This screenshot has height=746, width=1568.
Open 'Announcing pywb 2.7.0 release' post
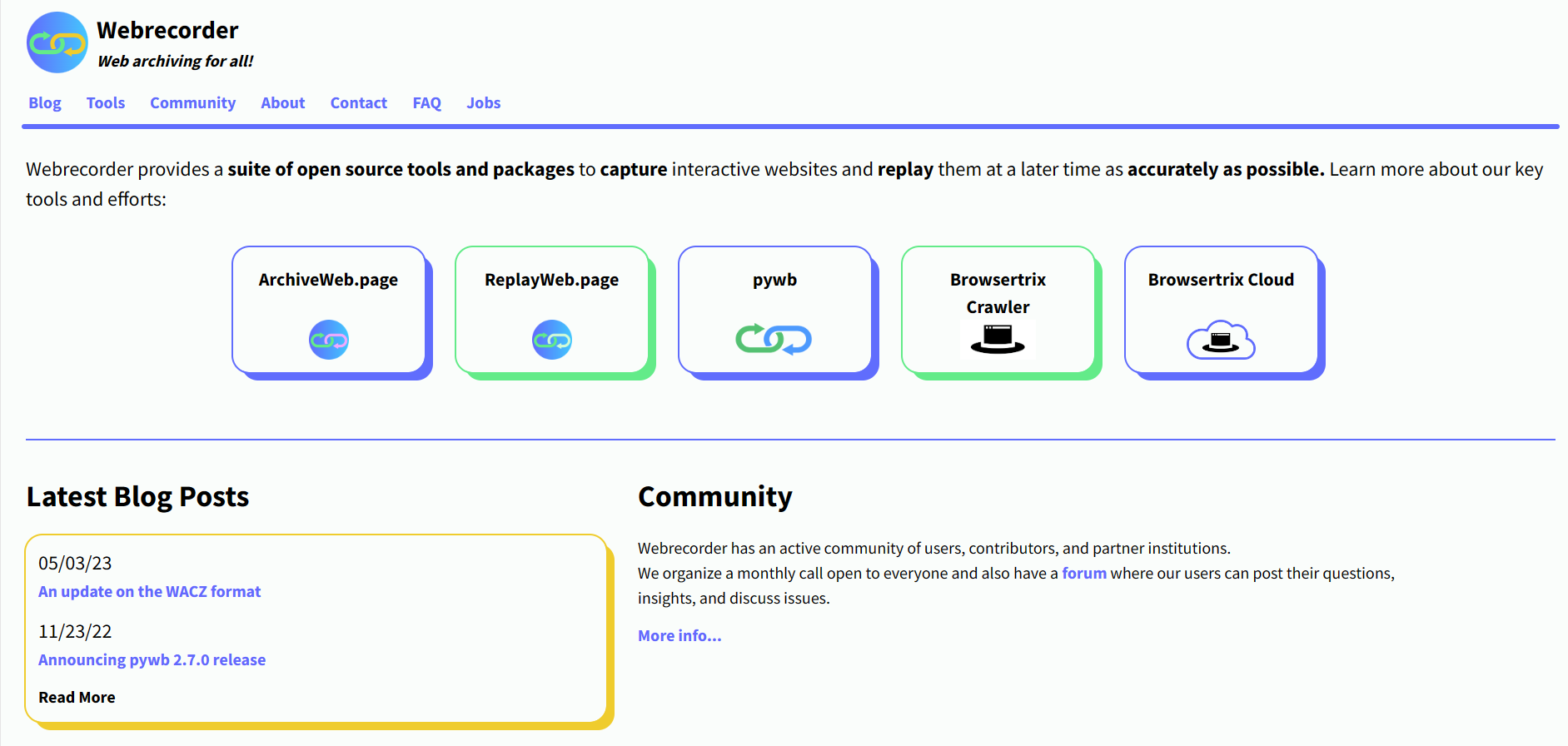coord(152,659)
